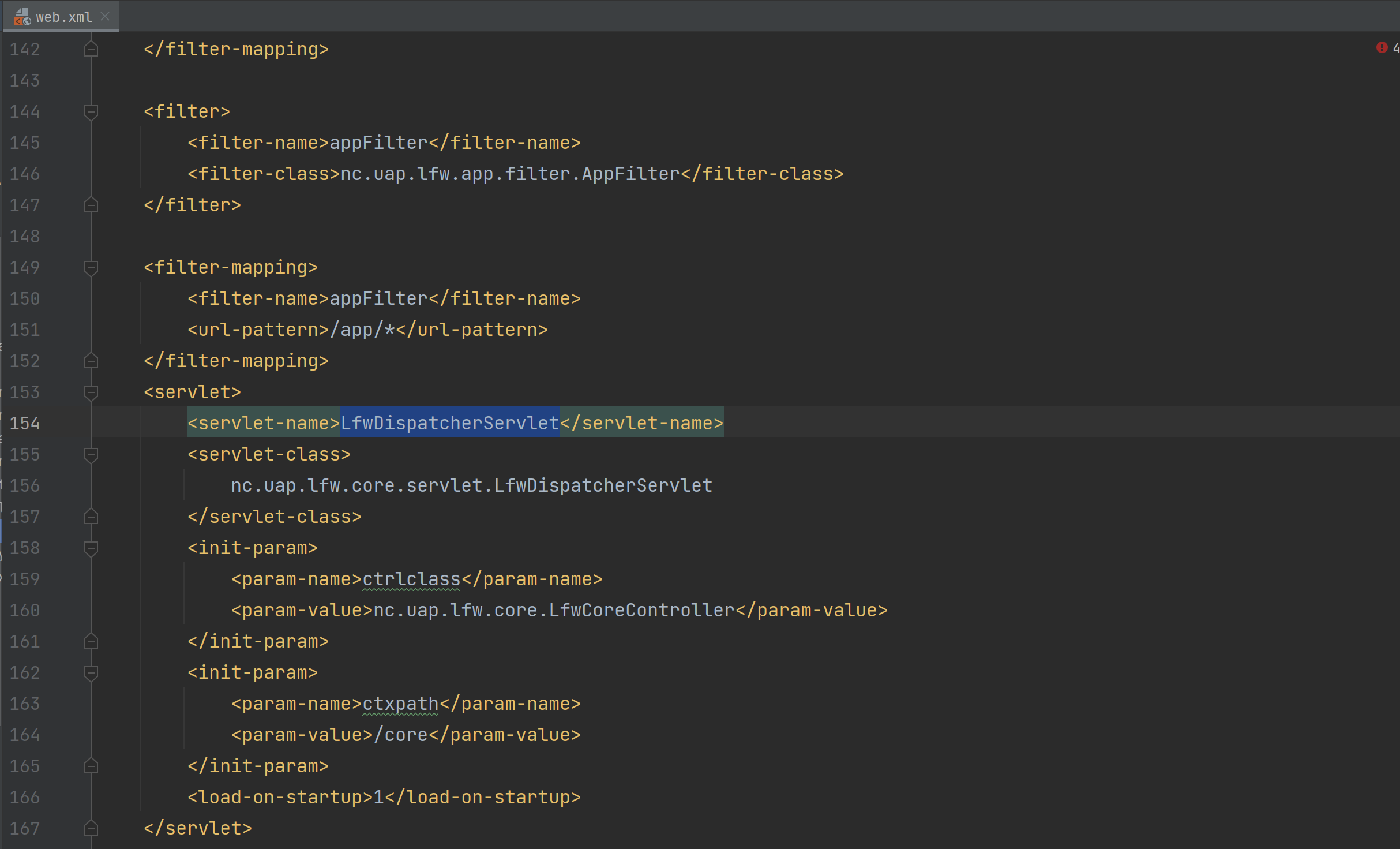The width and height of the screenshot is (1400, 849).
Task: Collapse filter-mapping block at line 149
Action: pos(91,267)
